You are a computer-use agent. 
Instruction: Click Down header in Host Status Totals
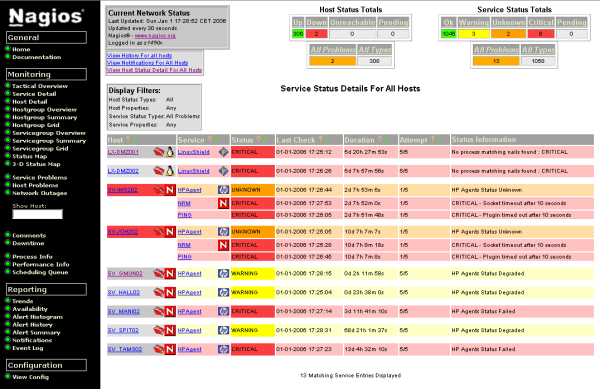[x=316, y=23]
